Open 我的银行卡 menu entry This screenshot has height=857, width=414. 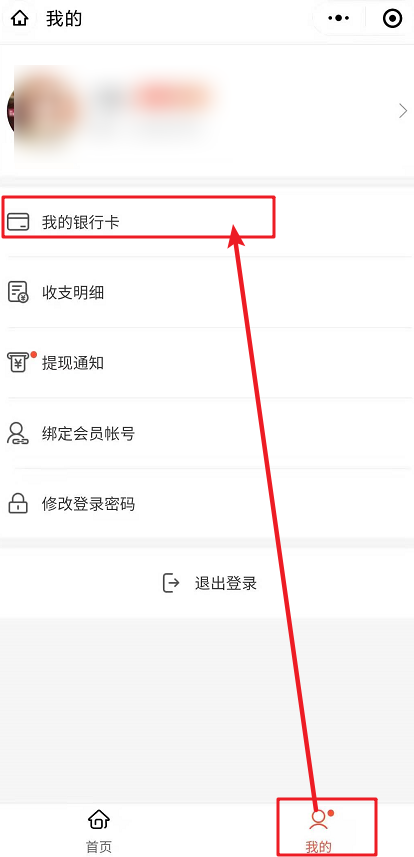tap(207, 221)
